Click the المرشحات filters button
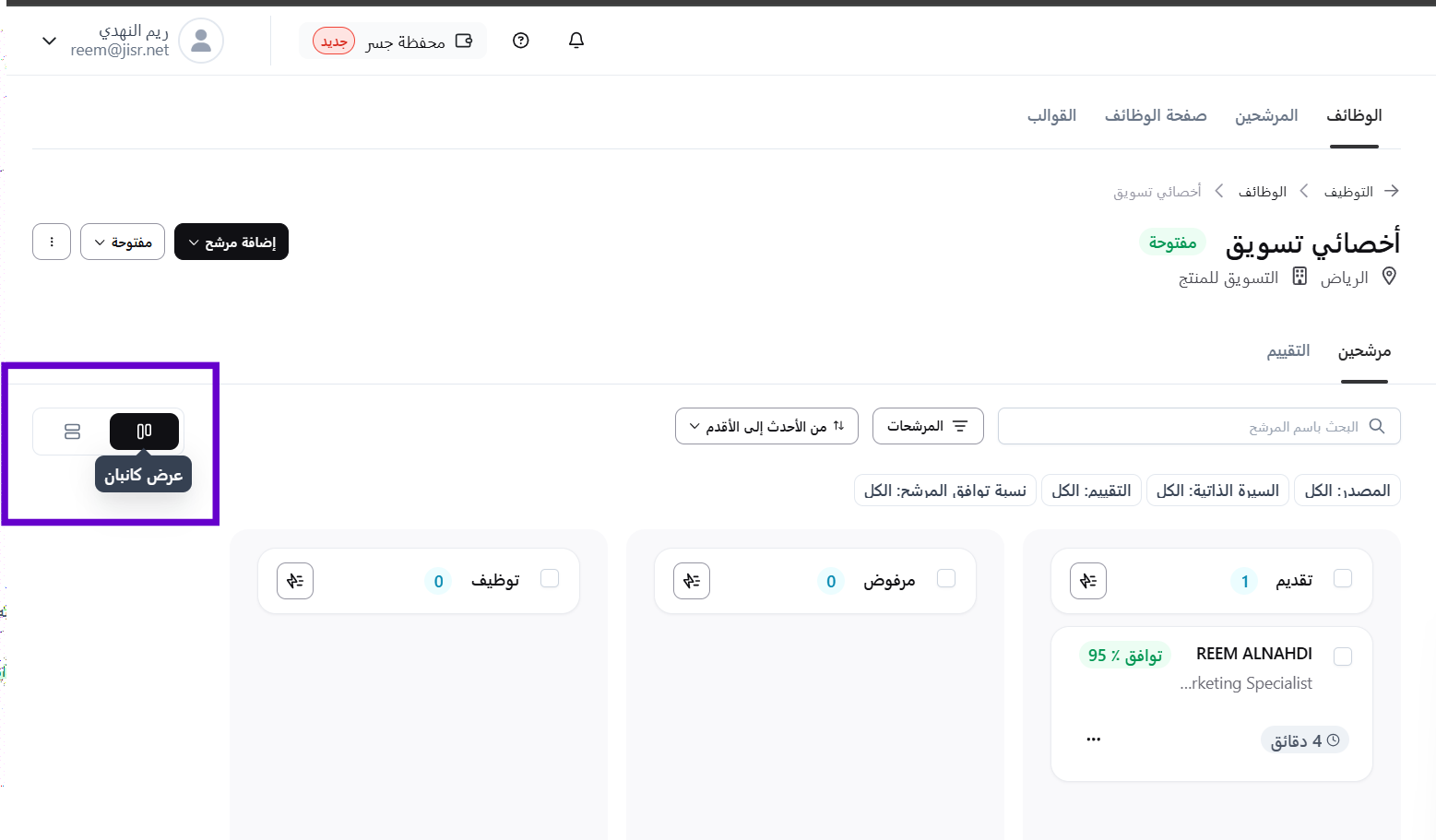 [928, 426]
